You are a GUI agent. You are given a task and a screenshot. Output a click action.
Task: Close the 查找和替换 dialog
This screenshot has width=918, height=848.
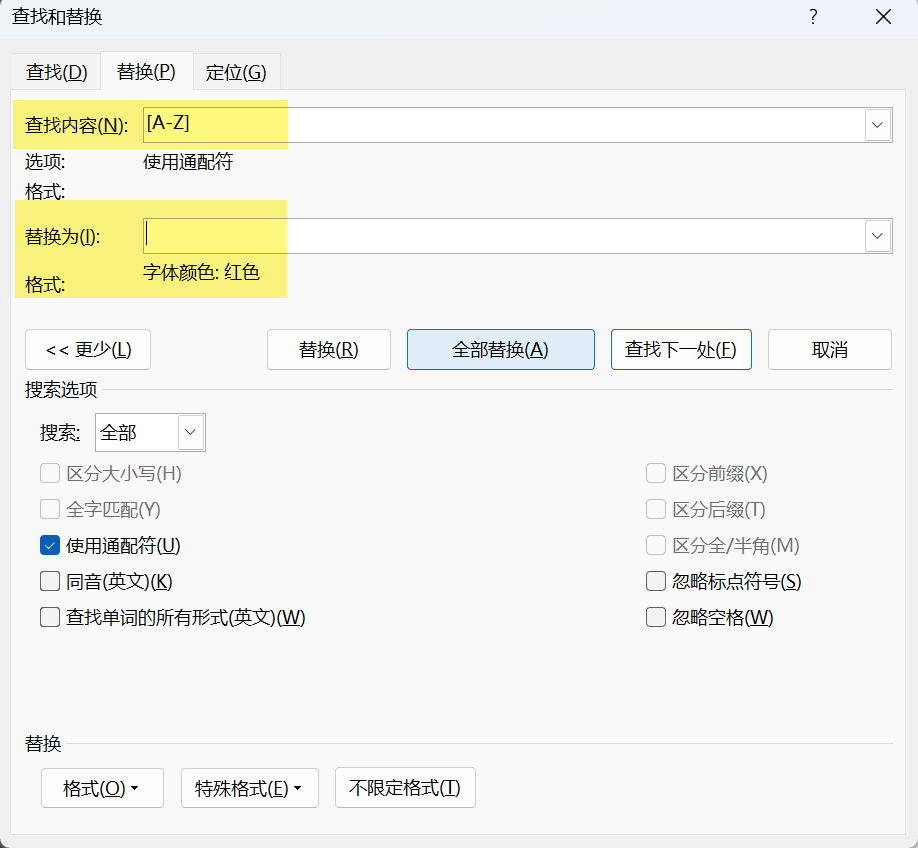pos(883,16)
